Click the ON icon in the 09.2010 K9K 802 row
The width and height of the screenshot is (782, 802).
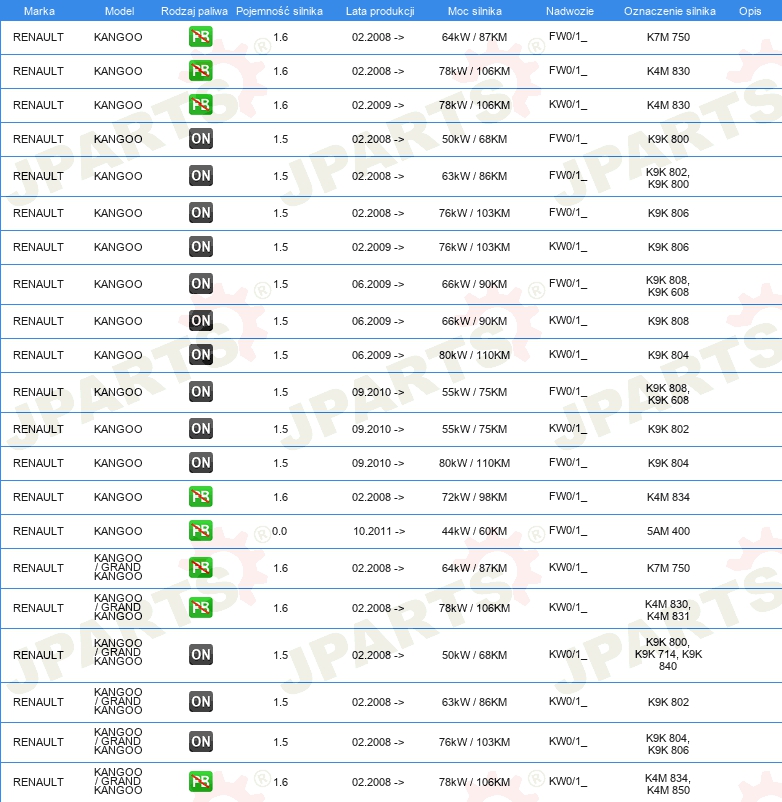point(200,429)
